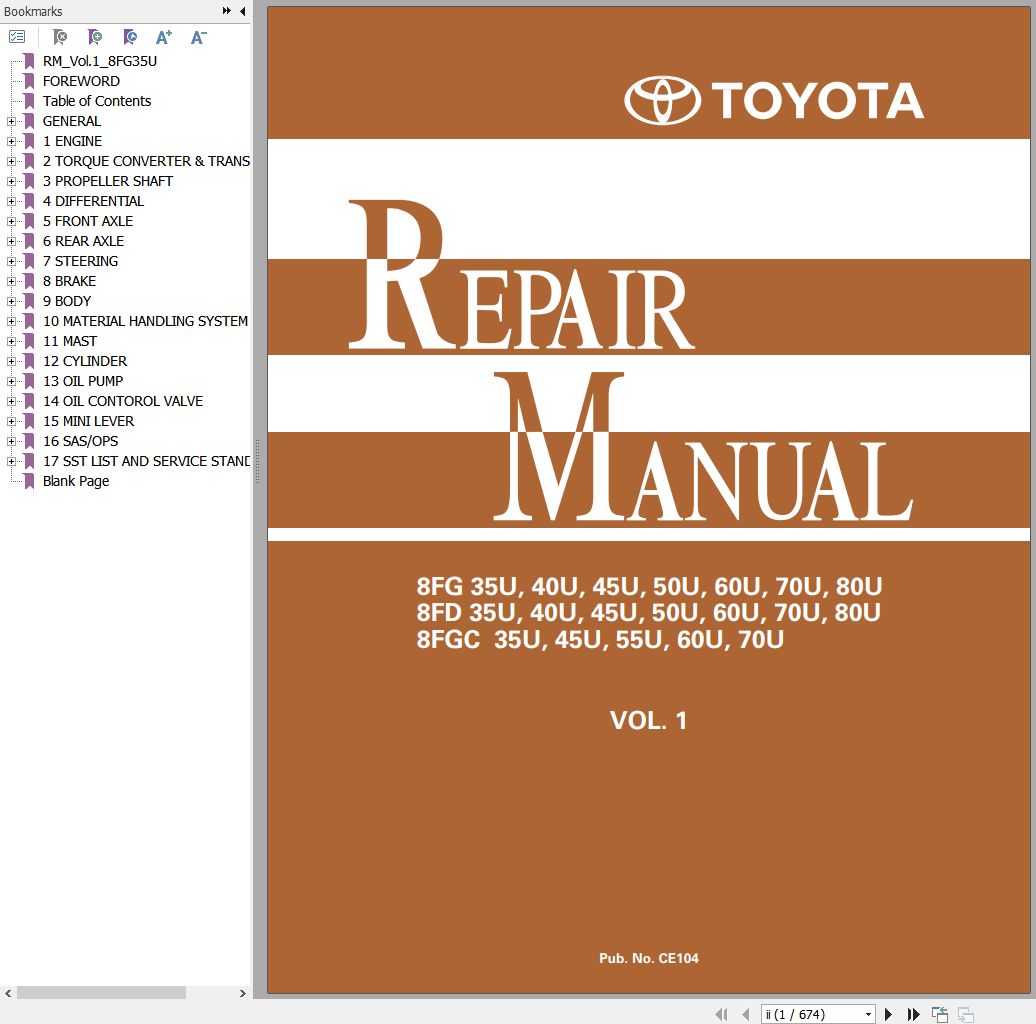Advance to the next page with arrow icon

(888, 1013)
